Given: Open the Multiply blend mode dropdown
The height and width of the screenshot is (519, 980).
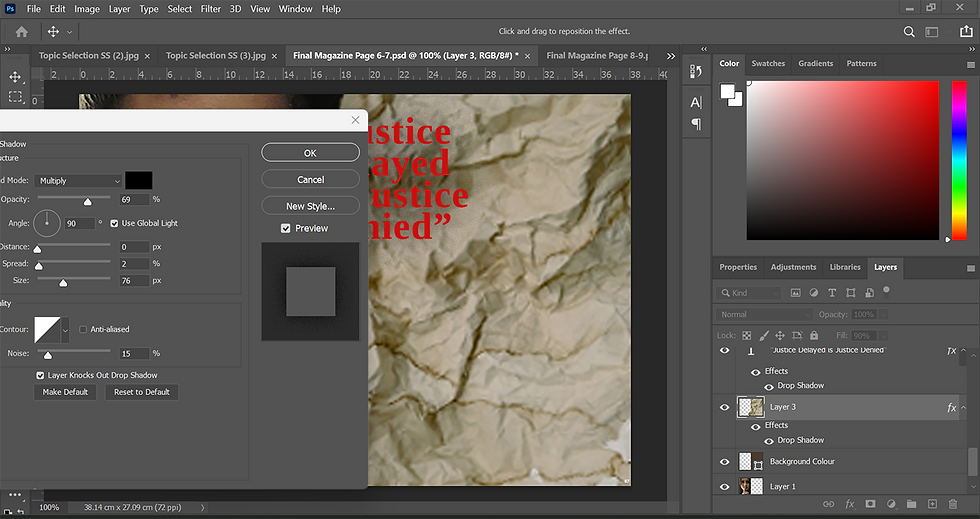Looking at the screenshot, I should pos(79,181).
